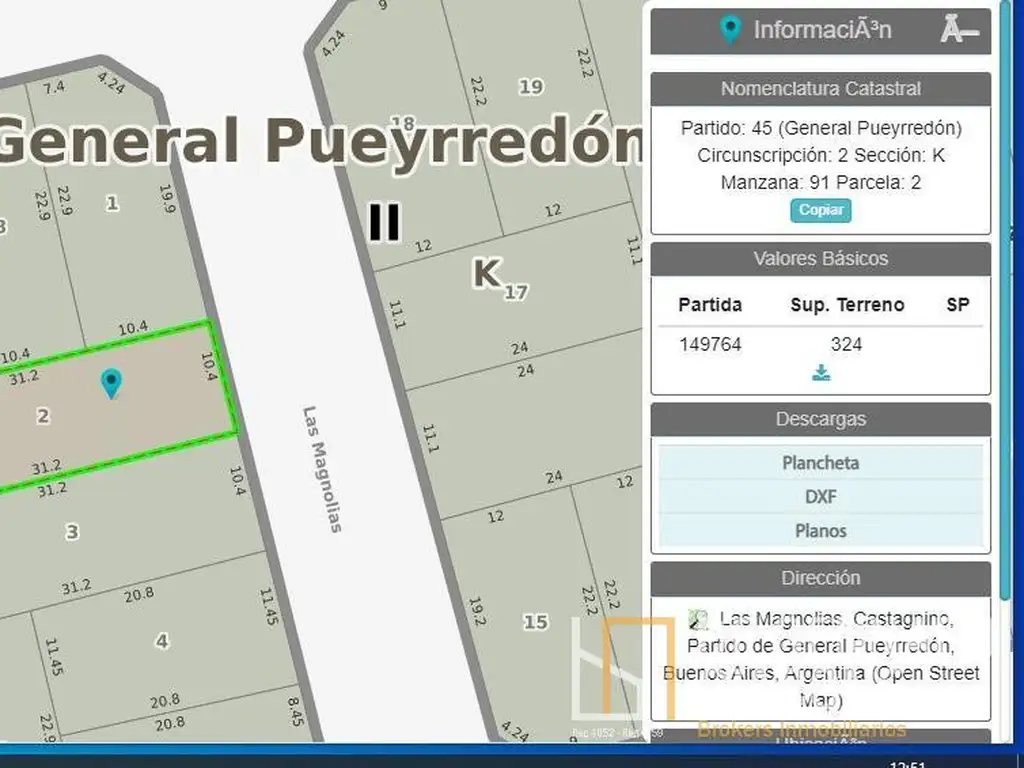This screenshot has width=1024, height=768.
Task: Collapse the Valores Básicos section header
Action: coord(820,259)
